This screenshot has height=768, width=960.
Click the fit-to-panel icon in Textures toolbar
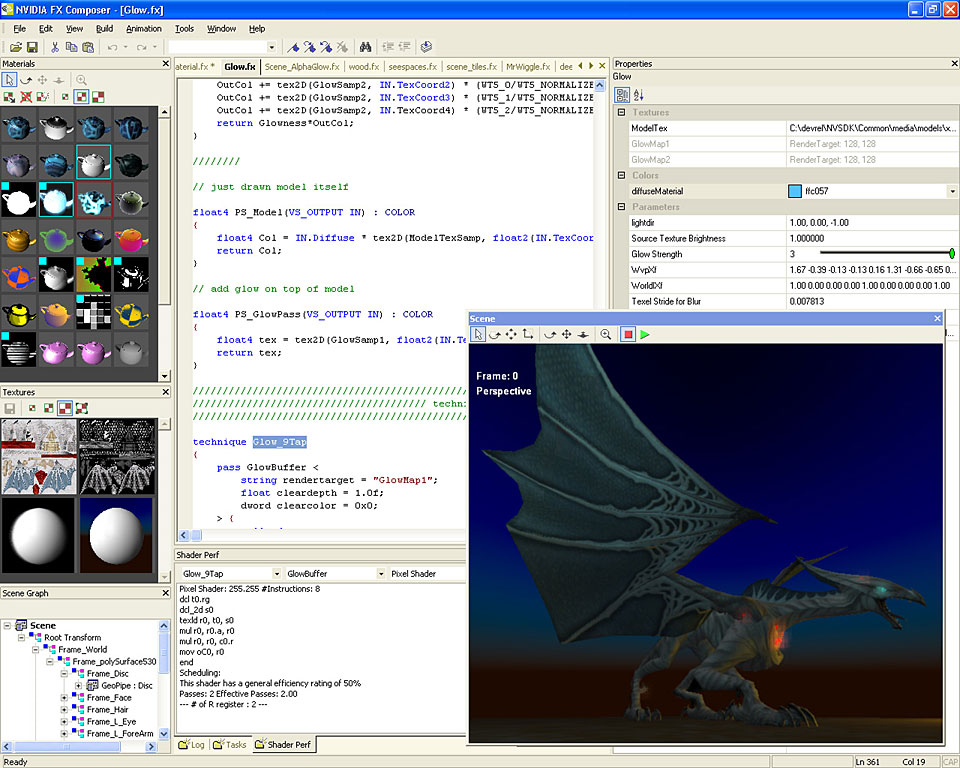click(x=81, y=408)
